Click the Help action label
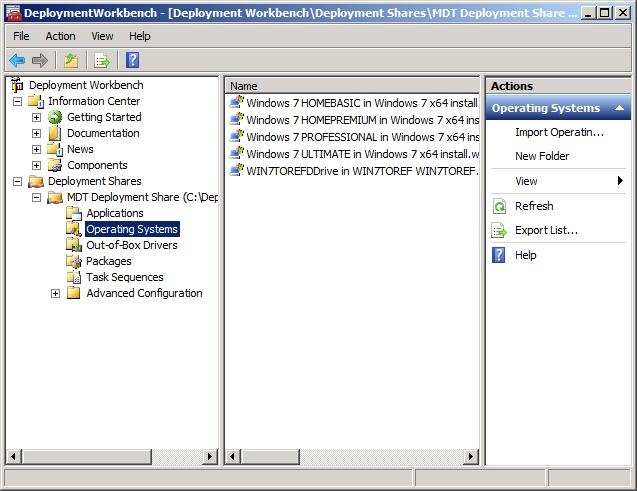637x491 pixels. (x=525, y=255)
